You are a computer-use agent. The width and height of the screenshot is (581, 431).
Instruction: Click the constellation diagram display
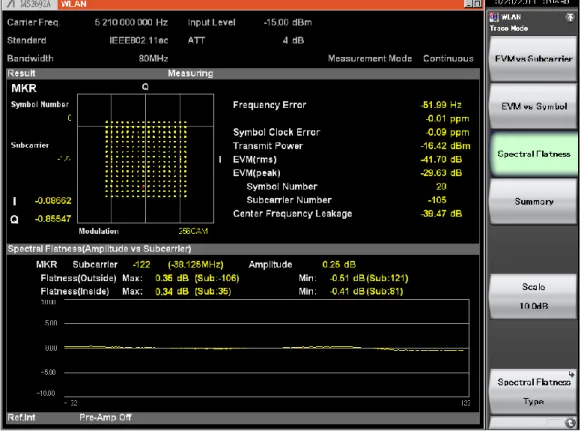tap(145, 158)
